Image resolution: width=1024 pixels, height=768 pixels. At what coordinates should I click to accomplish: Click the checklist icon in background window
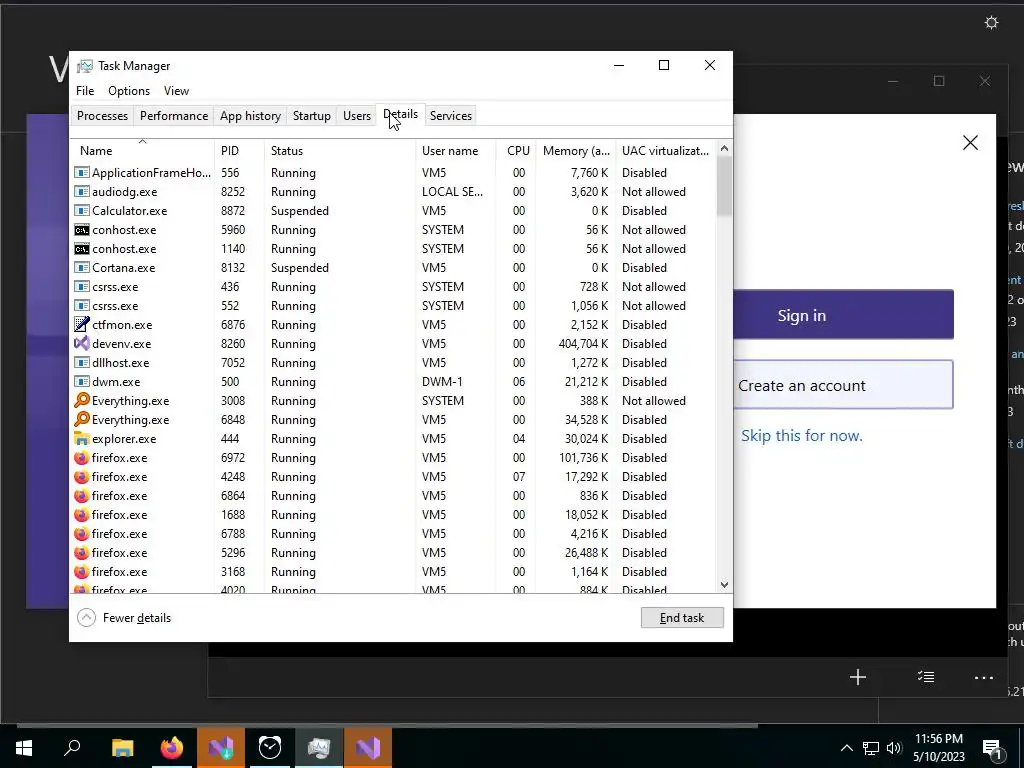click(x=926, y=677)
